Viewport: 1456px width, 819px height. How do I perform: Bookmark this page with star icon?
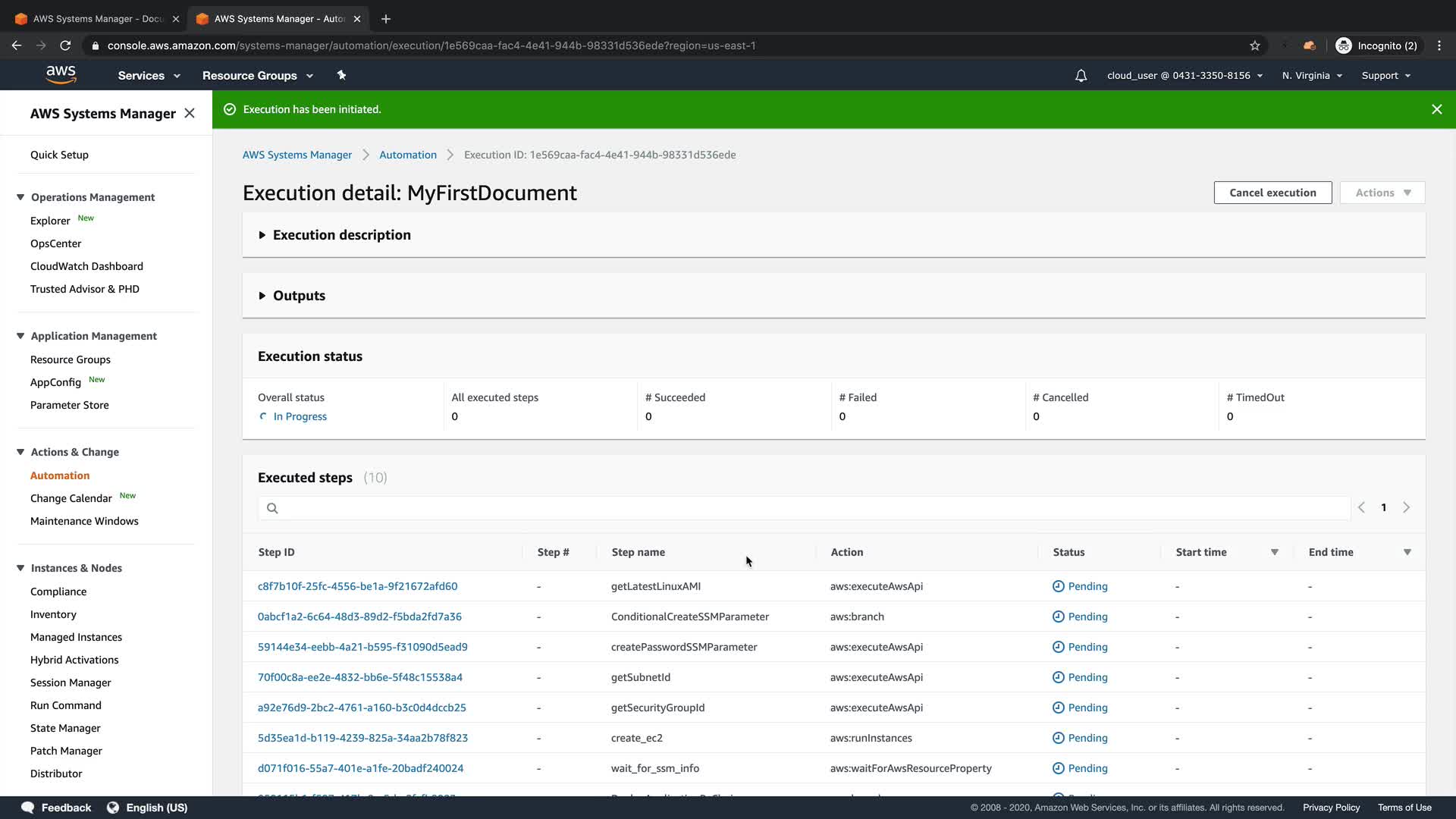pyautogui.click(x=1255, y=45)
